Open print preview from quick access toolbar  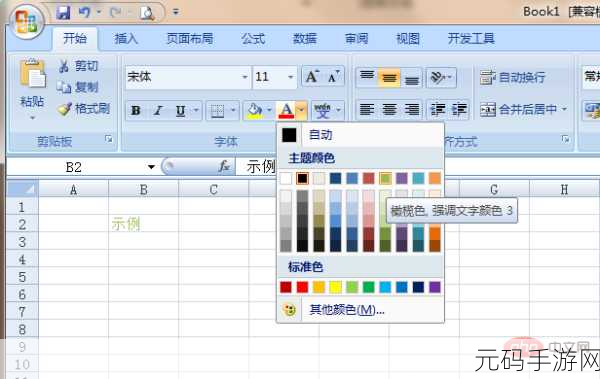pyautogui.click(x=147, y=13)
